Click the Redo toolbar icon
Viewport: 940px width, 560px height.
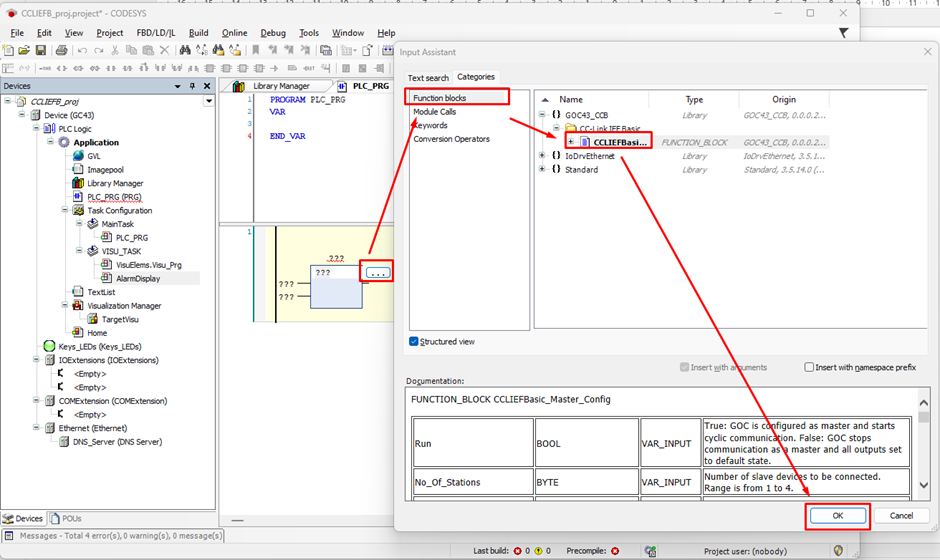point(99,50)
